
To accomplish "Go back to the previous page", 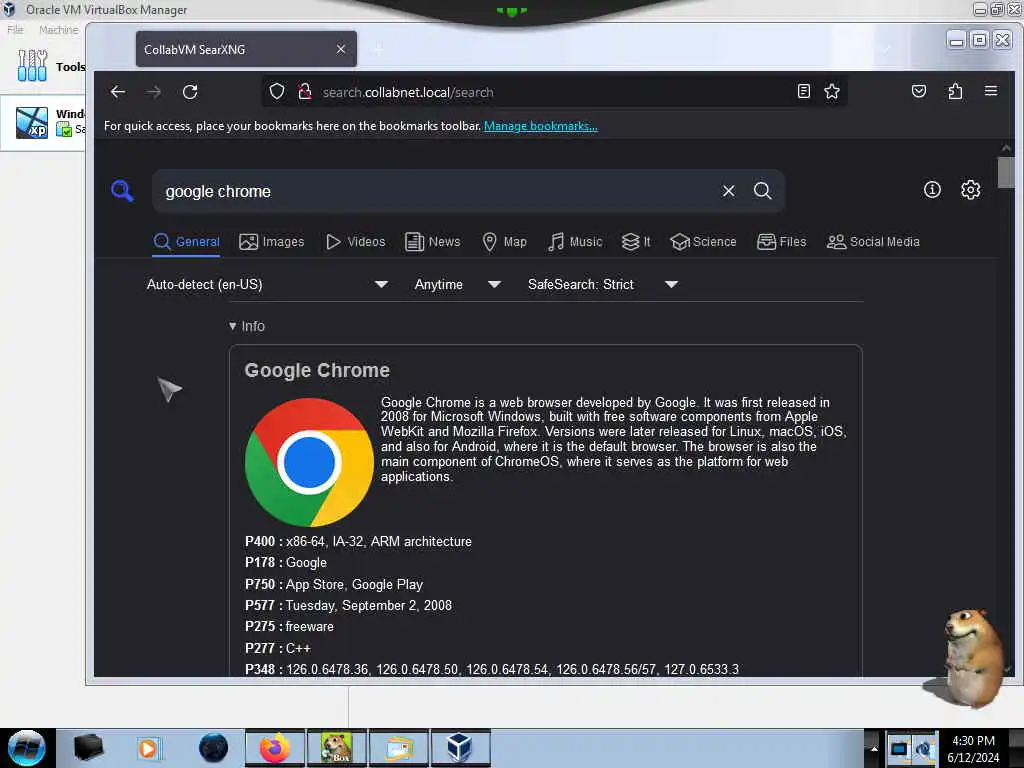I will [118, 92].
